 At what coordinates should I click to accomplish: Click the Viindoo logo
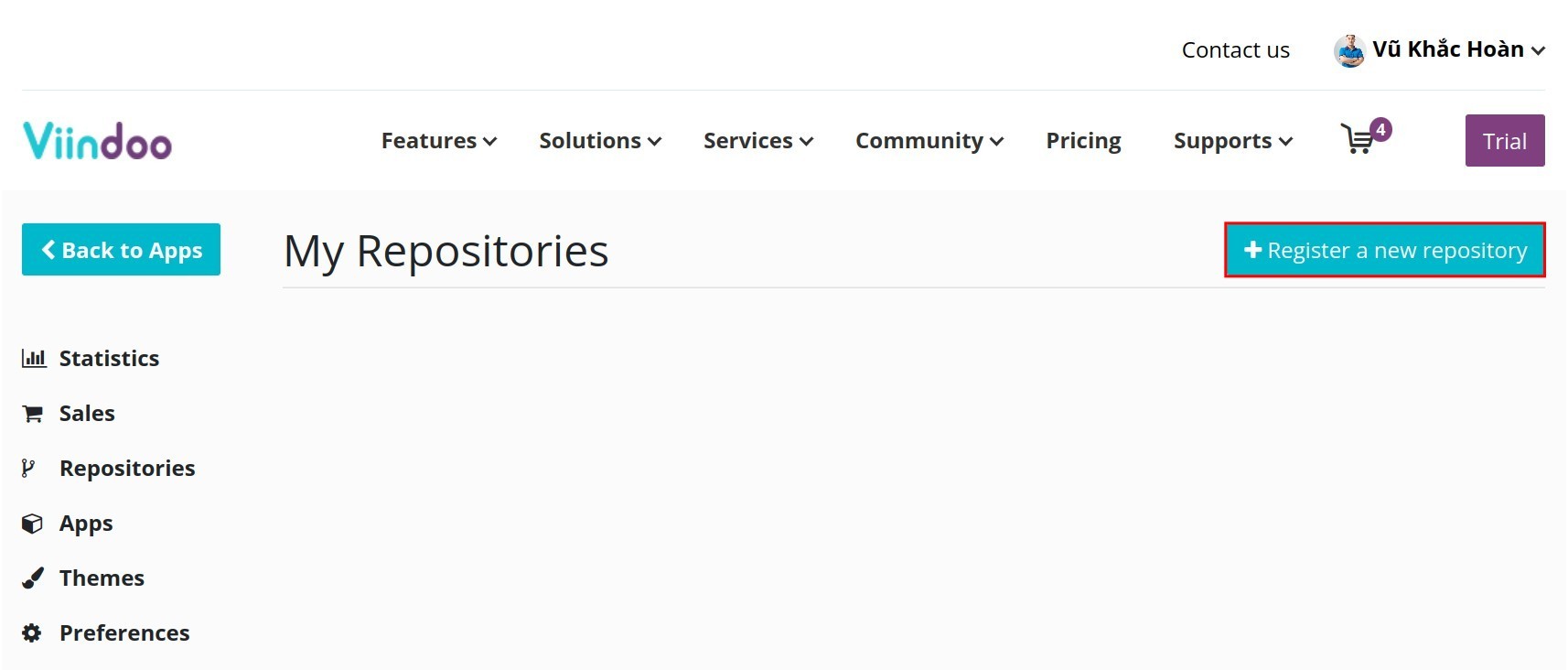click(x=96, y=140)
